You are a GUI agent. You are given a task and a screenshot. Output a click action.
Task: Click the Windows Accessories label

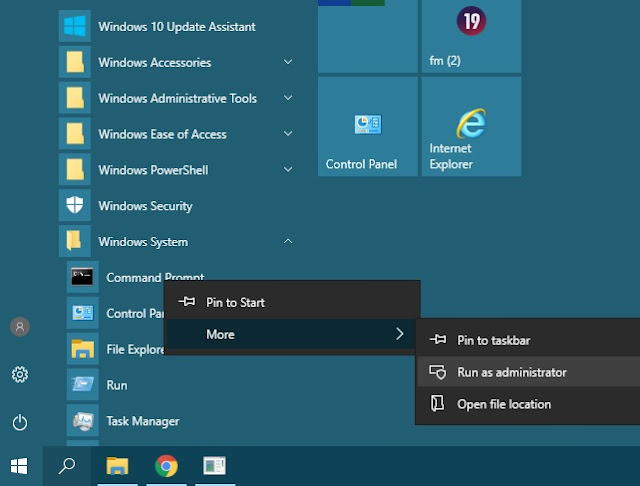pyautogui.click(x=155, y=63)
